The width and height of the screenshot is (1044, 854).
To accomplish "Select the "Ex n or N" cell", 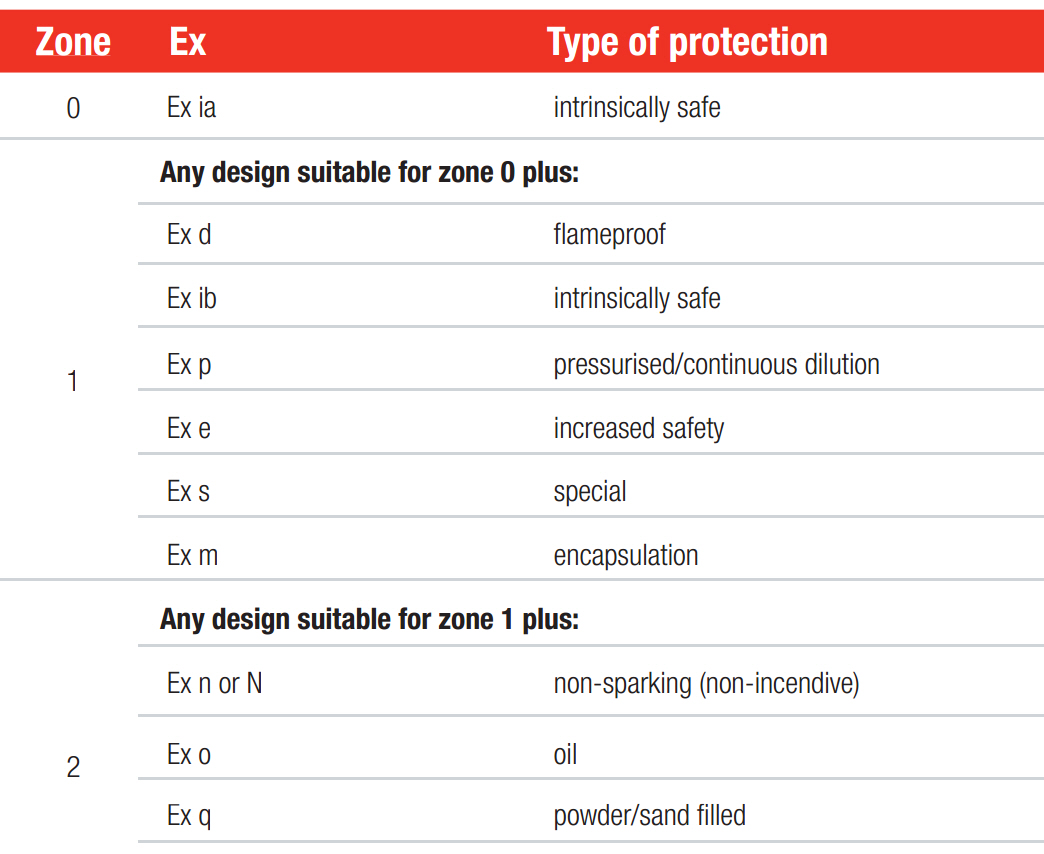I will point(215,684).
